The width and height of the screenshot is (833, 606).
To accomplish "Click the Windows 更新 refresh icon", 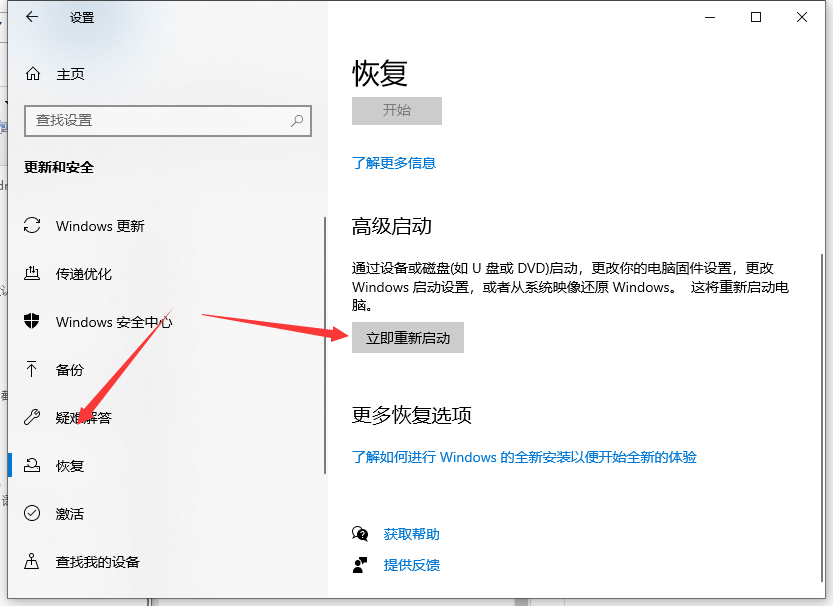I will click(x=33, y=226).
